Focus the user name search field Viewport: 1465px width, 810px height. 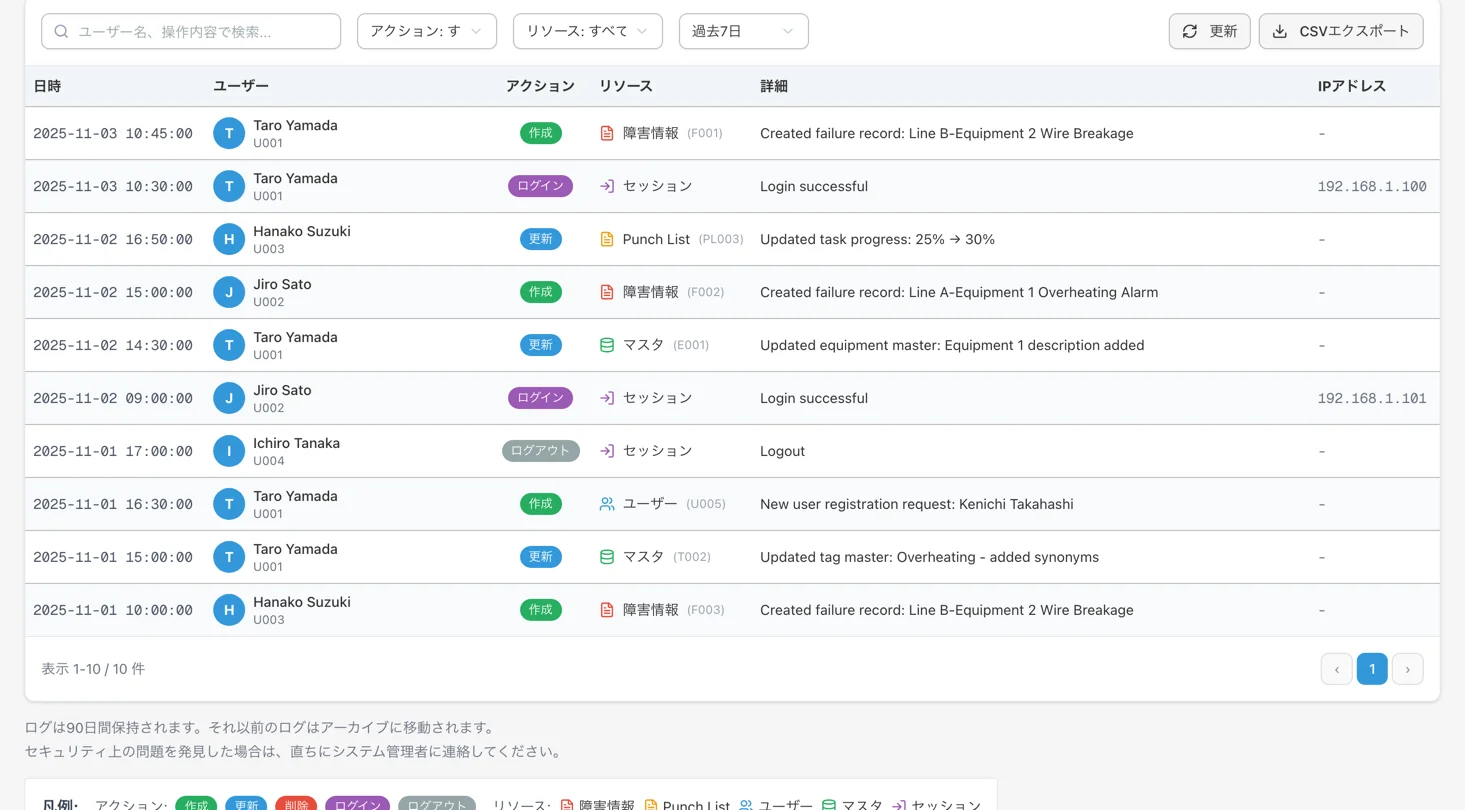pyautogui.click(x=191, y=31)
